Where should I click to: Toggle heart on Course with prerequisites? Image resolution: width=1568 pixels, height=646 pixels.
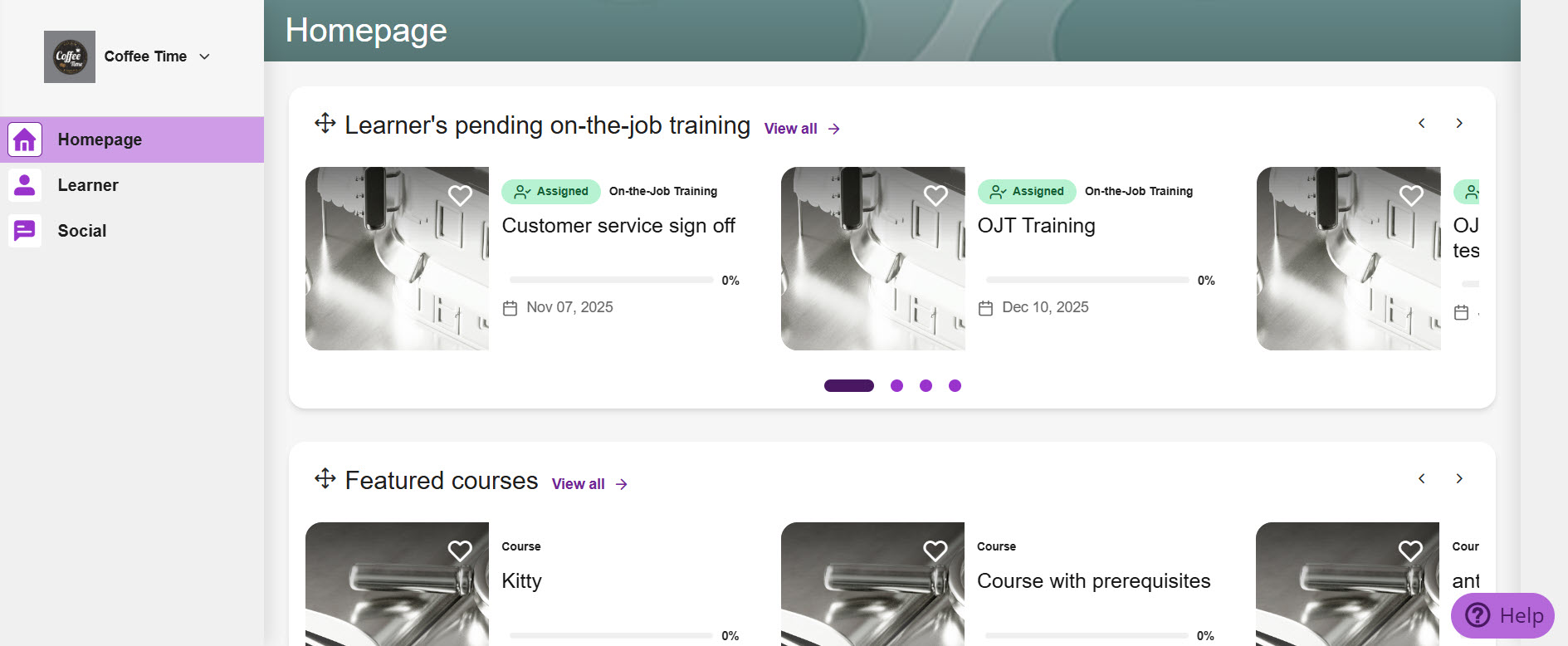[x=935, y=551]
